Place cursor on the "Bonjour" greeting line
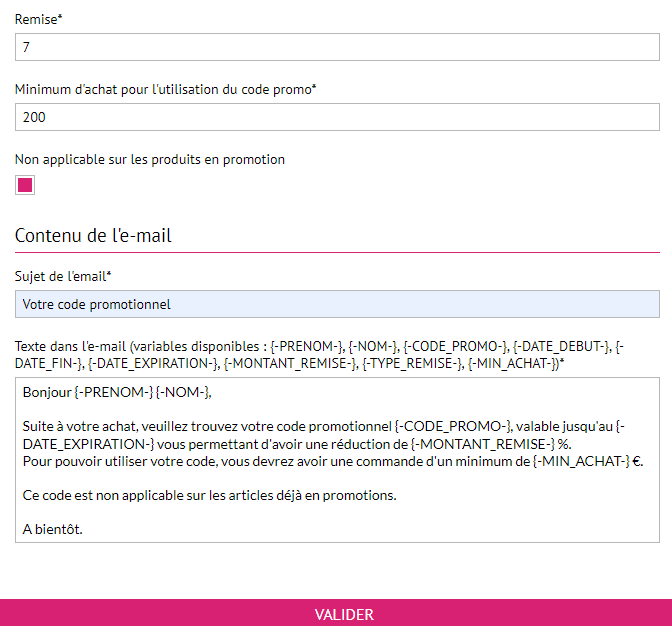 coord(47,393)
